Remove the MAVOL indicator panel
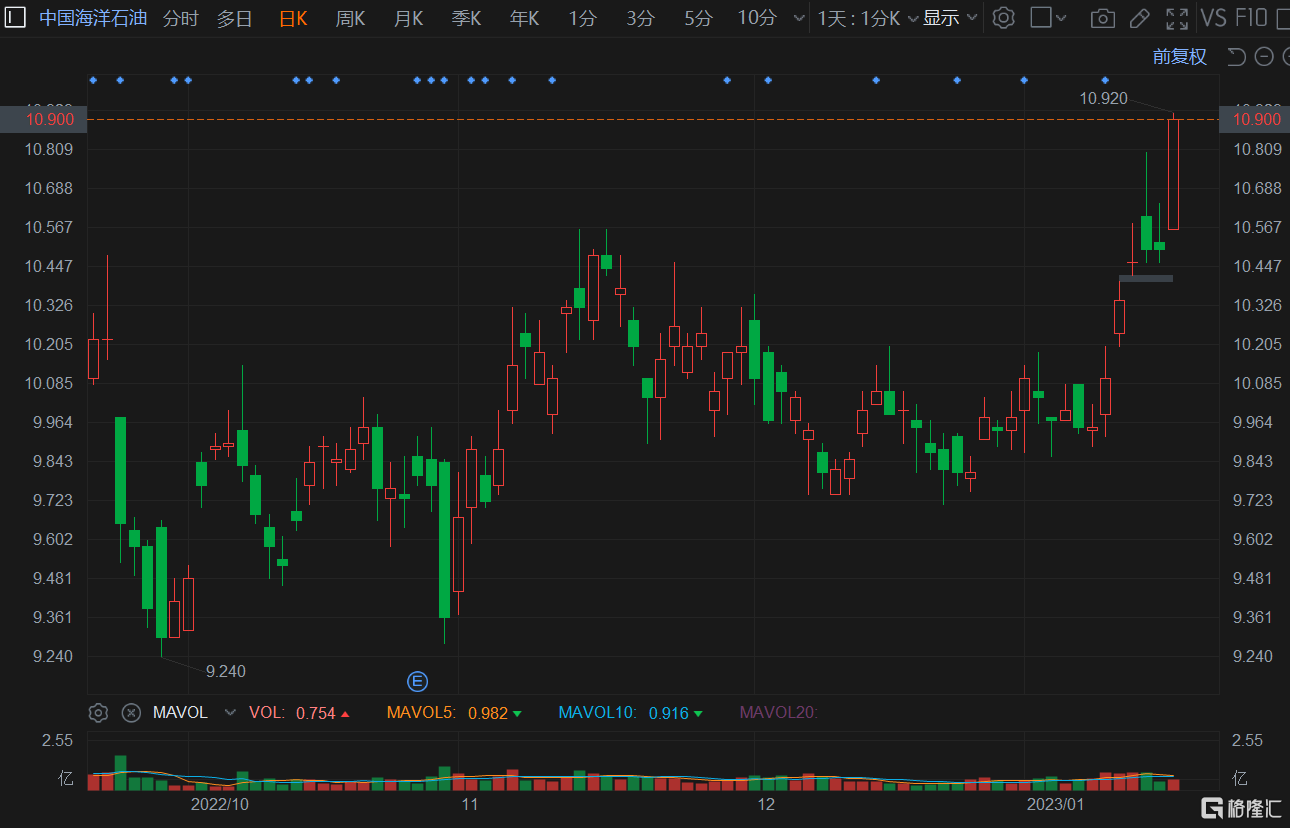1290x828 pixels. [131, 713]
